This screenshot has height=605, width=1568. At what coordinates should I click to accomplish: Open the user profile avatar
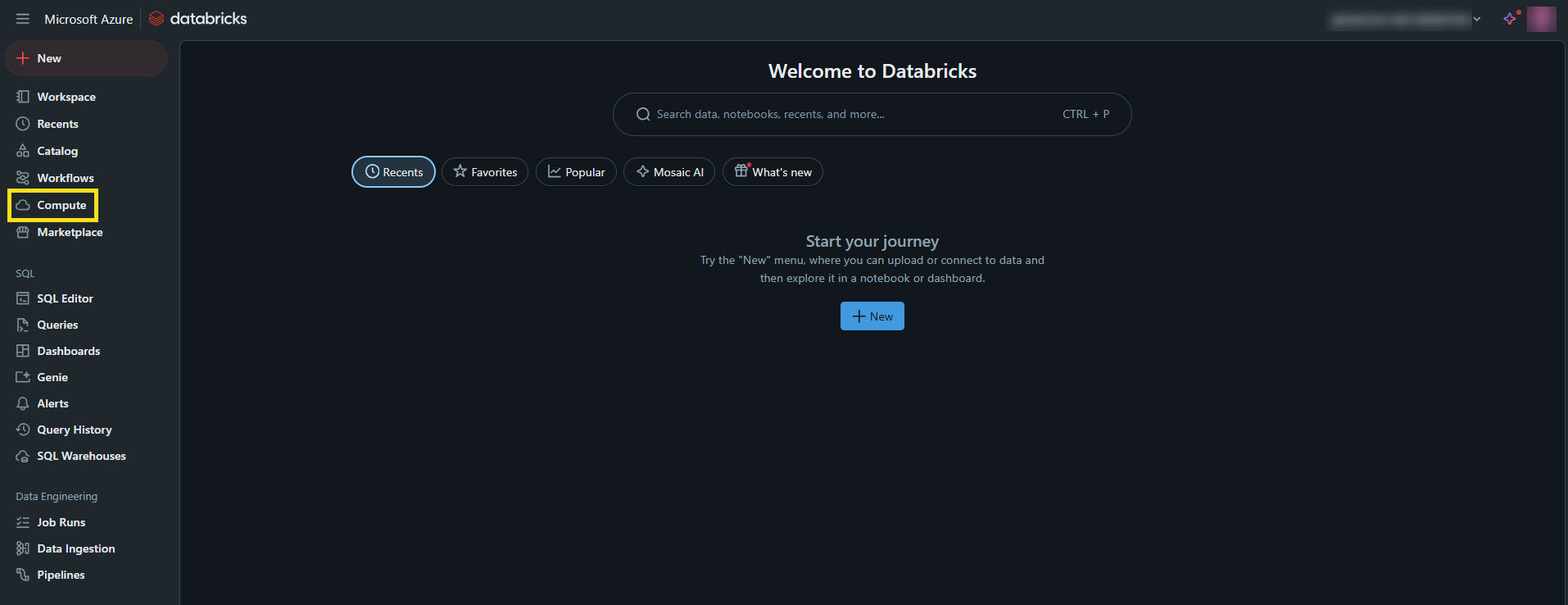1542,19
